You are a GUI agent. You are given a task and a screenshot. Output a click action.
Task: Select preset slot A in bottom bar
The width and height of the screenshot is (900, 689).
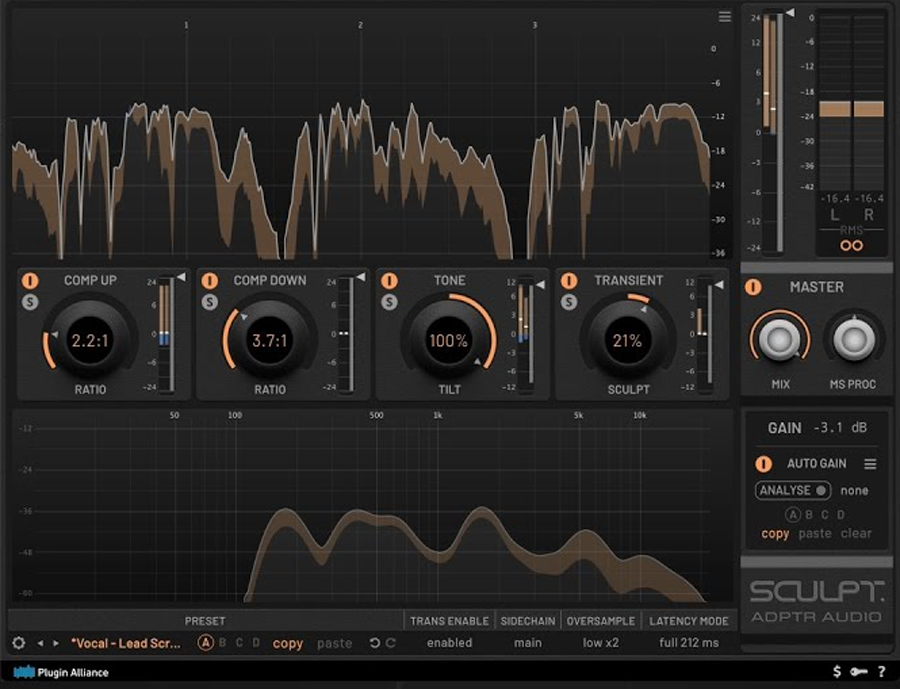pyautogui.click(x=205, y=642)
